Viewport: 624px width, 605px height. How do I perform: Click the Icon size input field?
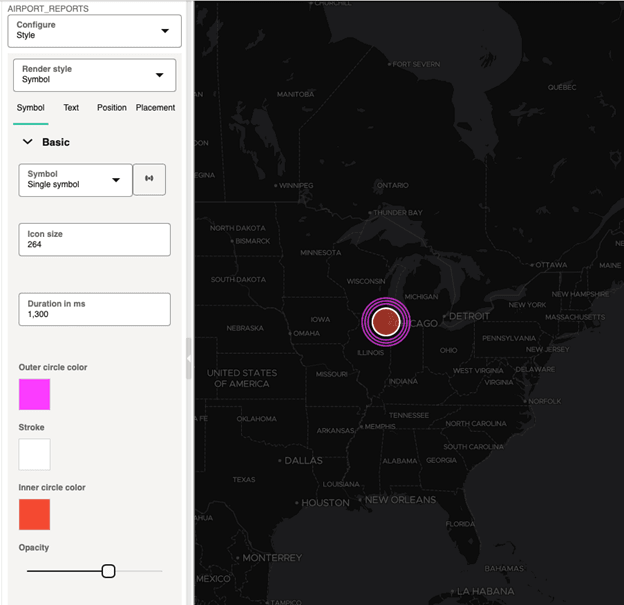(94, 240)
